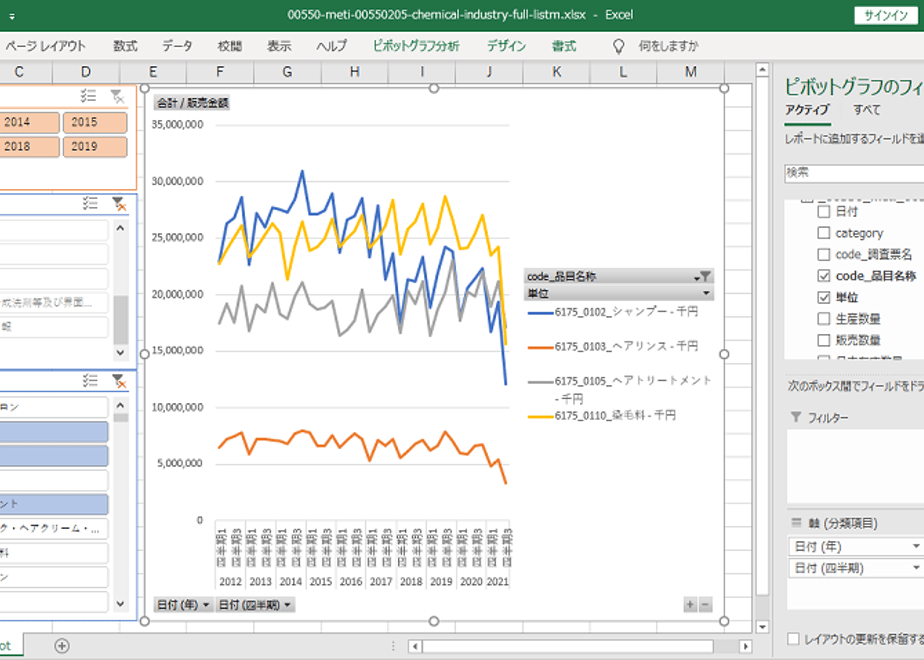The height and width of the screenshot is (660, 924).
Task: Select the ヘアリンス orange legend entry
Action: click(613, 346)
